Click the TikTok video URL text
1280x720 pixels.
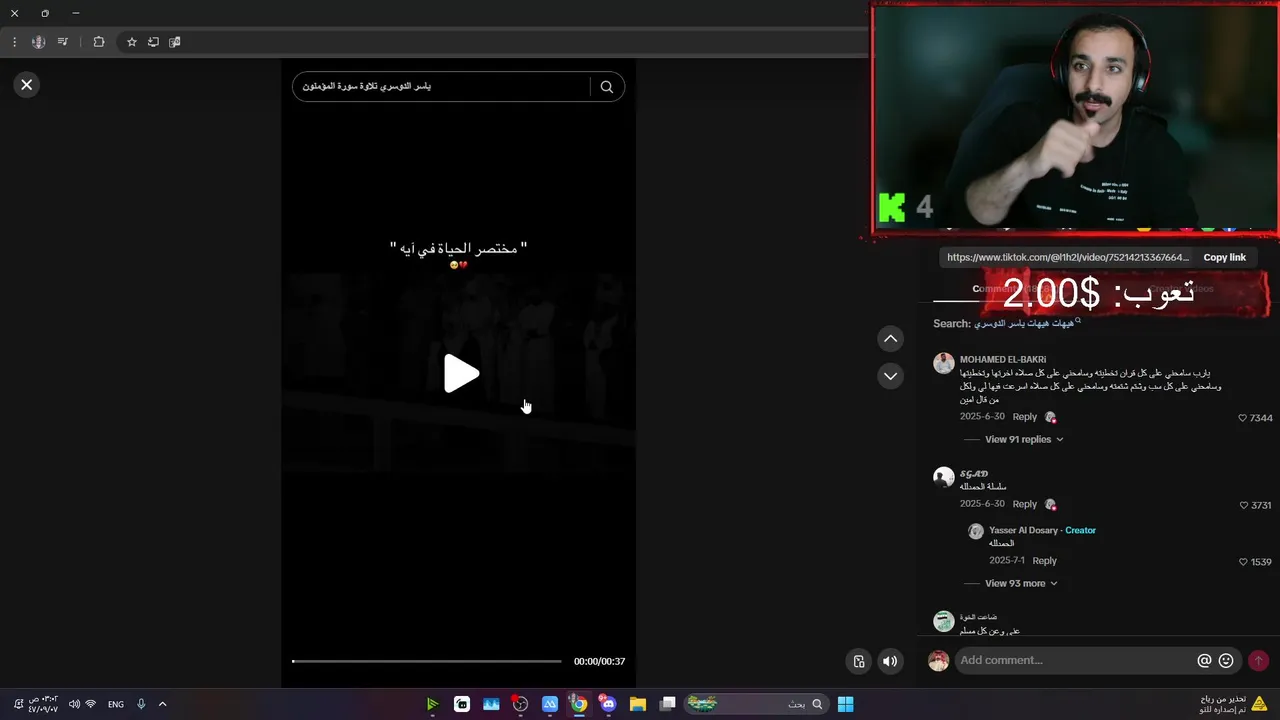click(x=1068, y=257)
